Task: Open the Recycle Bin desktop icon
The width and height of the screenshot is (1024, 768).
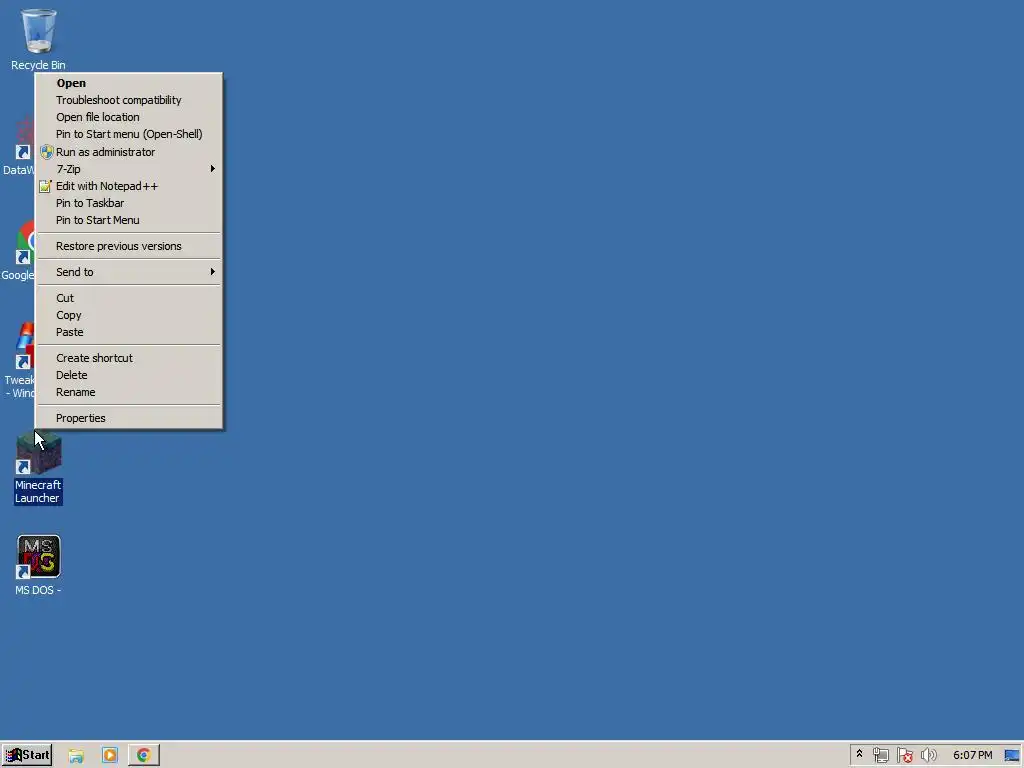Action: [38, 39]
